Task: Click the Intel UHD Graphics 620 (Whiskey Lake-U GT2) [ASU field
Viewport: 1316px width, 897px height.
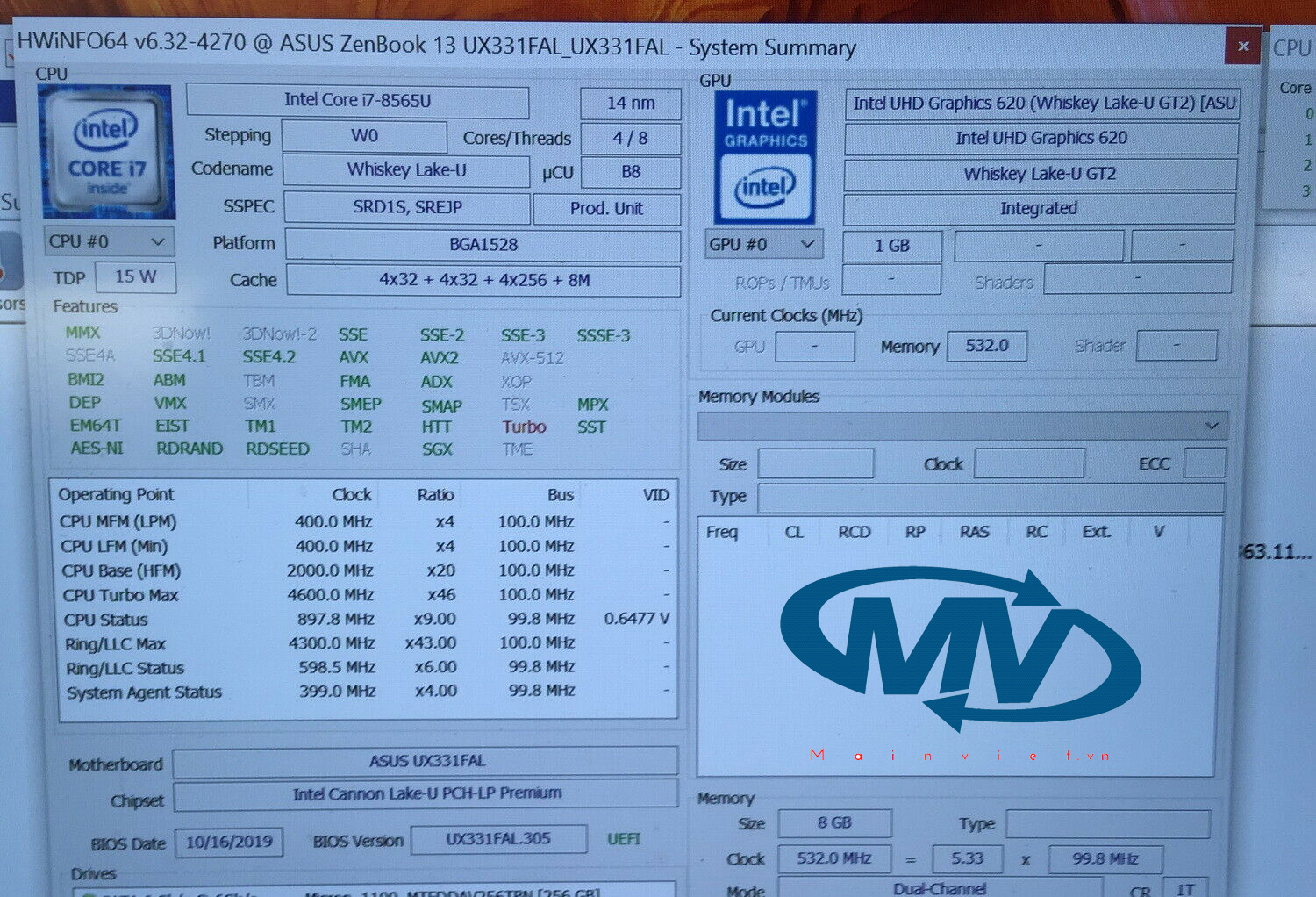Action: click(x=1042, y=104)
